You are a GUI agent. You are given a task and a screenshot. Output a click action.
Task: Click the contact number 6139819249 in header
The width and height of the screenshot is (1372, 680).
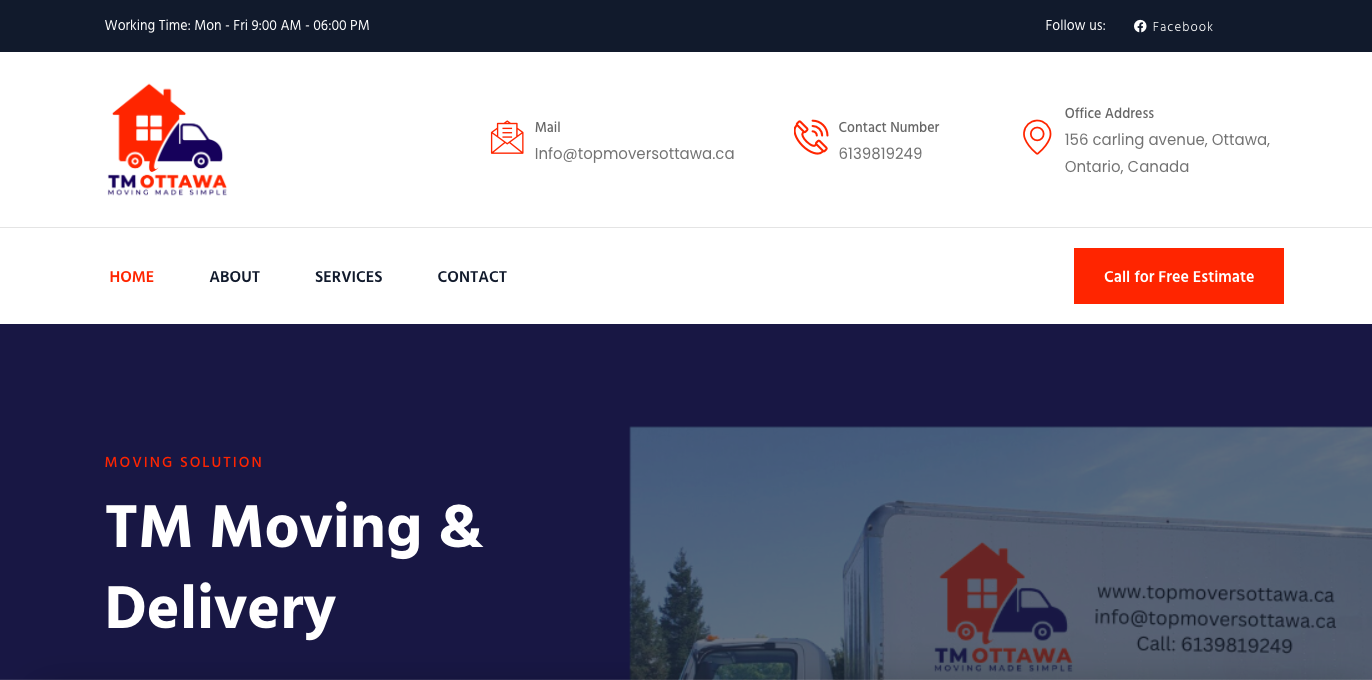[x=881, y=153]
